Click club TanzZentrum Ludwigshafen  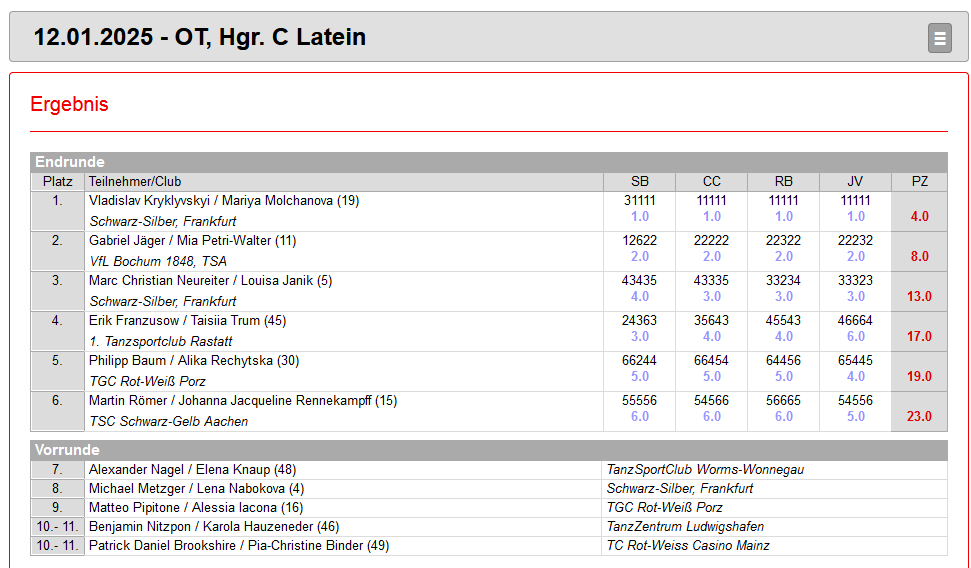(685, 526)
